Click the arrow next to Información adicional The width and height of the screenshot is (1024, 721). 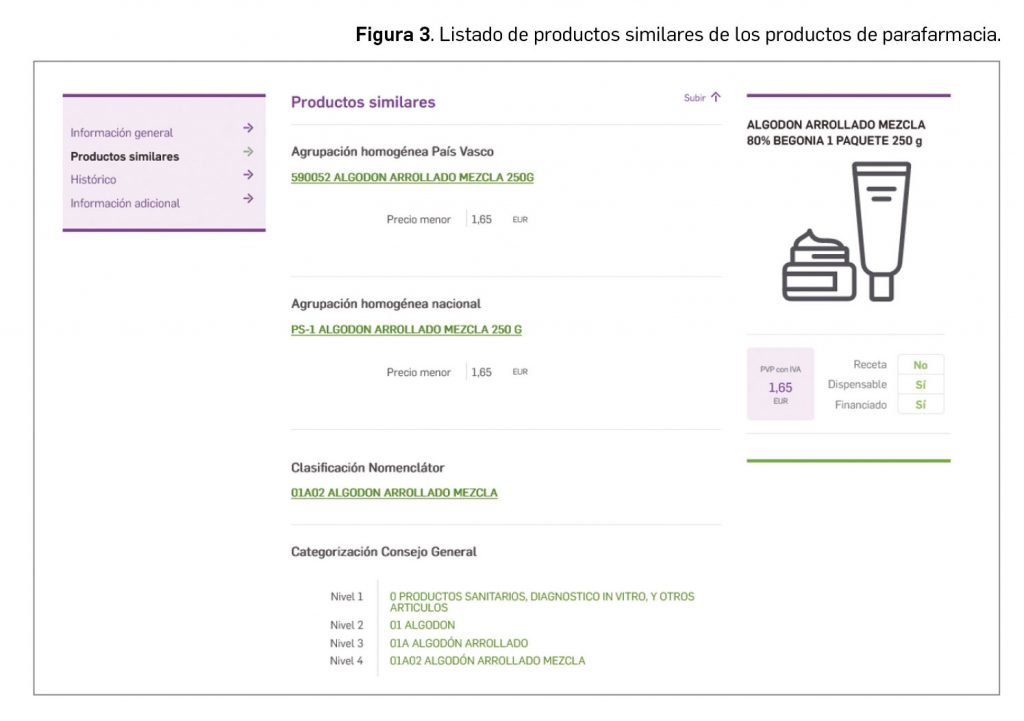pyautogui.click(x=248, y=199)
